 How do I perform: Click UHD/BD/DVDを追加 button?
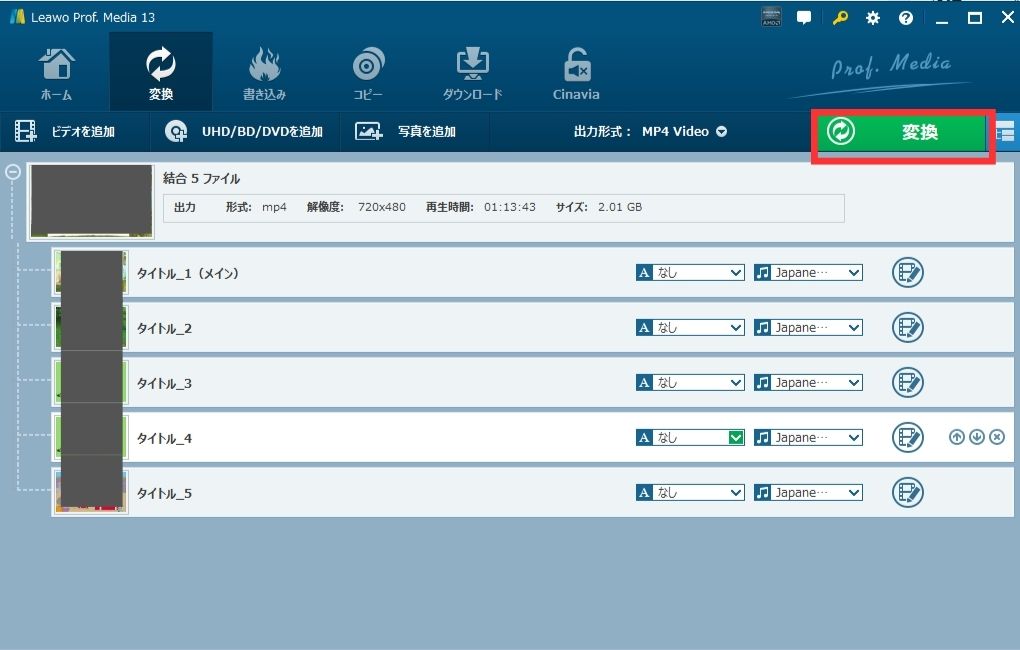(245, 132)
